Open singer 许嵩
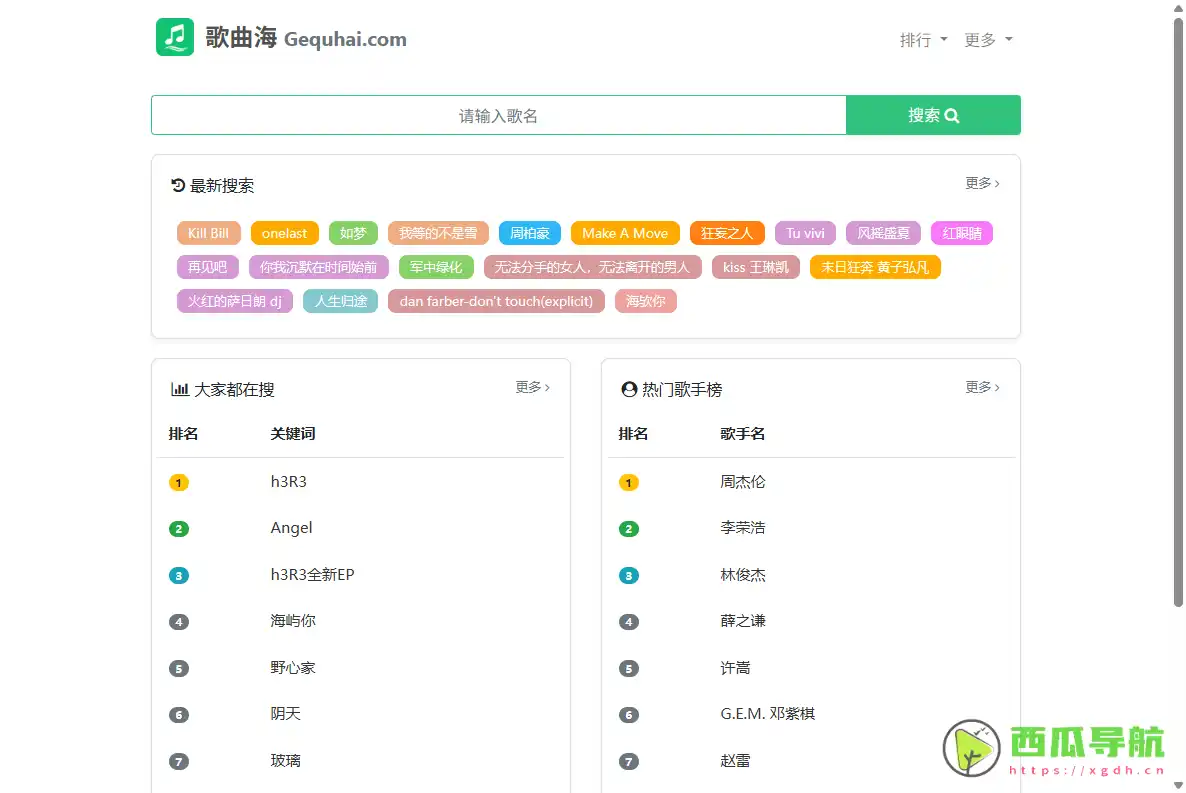 [x=735, y=668]
